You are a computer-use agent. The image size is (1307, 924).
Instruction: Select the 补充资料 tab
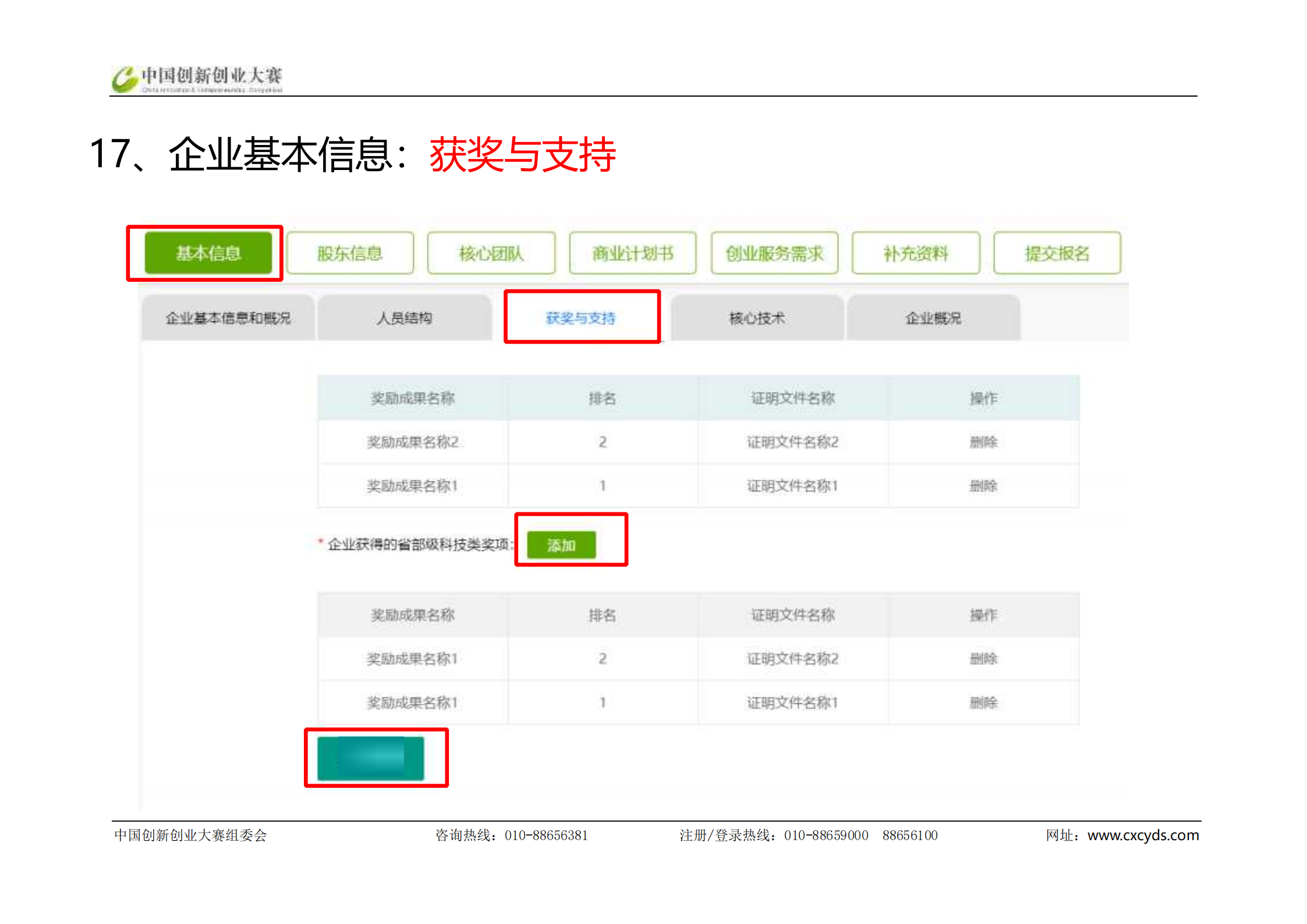(x=916, y=253)
